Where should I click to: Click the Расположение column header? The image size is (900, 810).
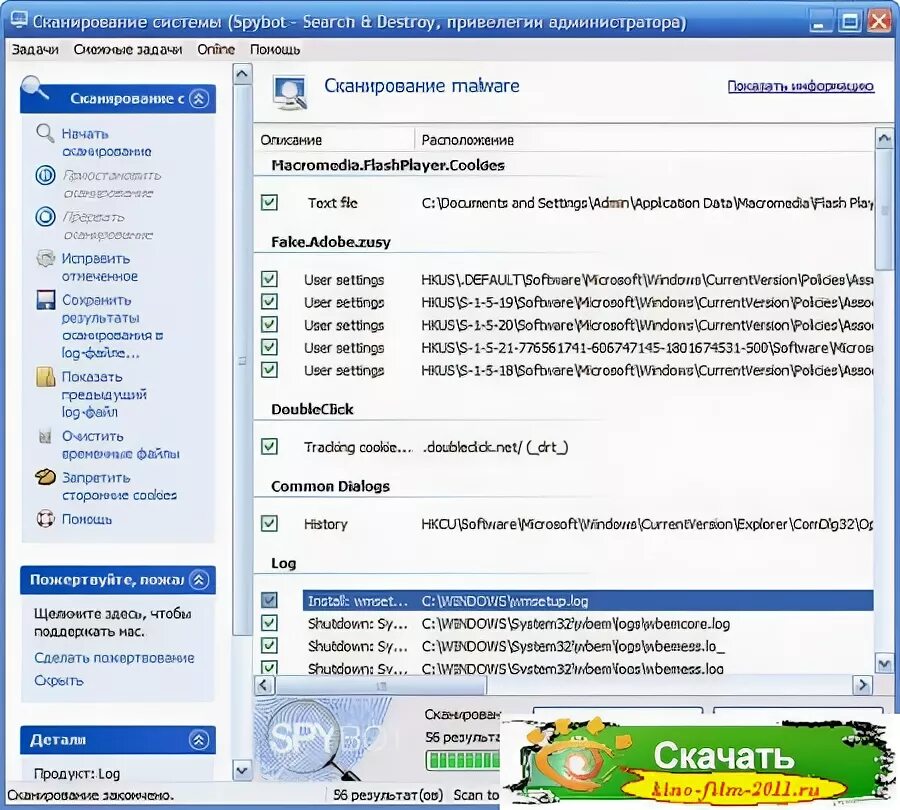[644, 140]
